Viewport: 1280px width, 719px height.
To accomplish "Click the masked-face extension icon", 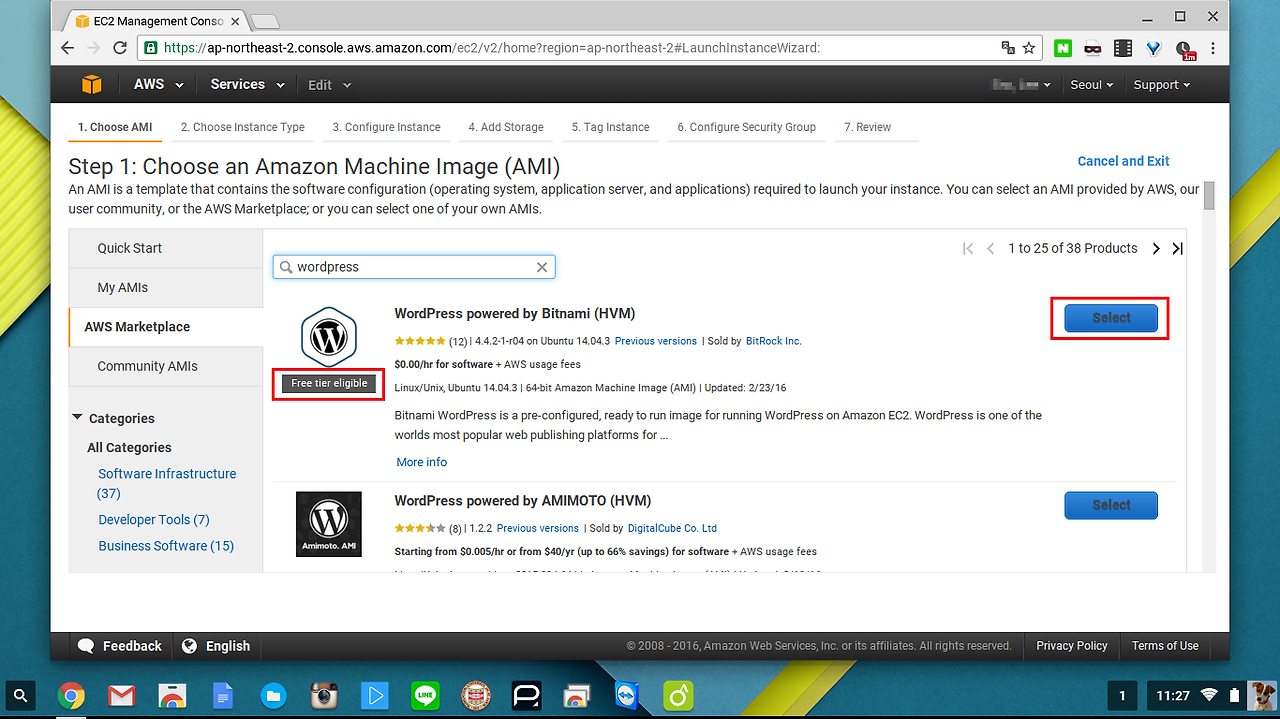I will 1093,47.
